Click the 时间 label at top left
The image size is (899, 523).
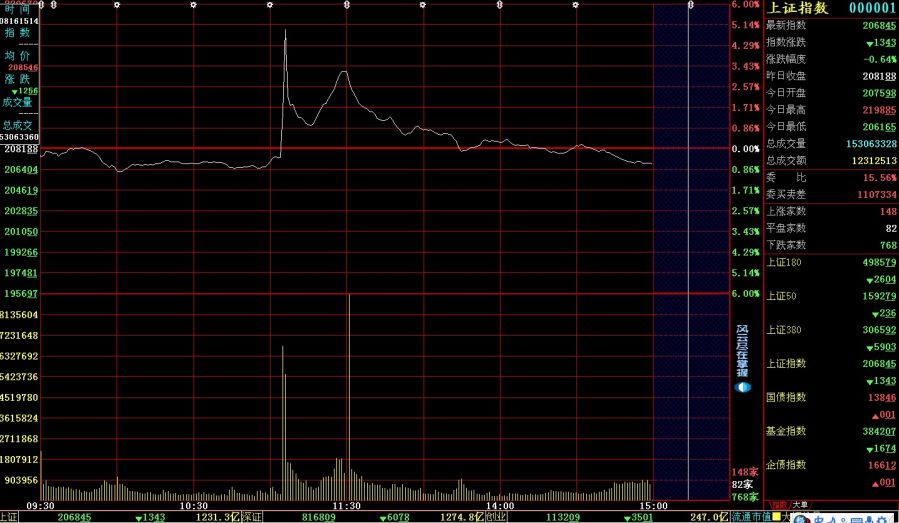click(x=17, y=9)
